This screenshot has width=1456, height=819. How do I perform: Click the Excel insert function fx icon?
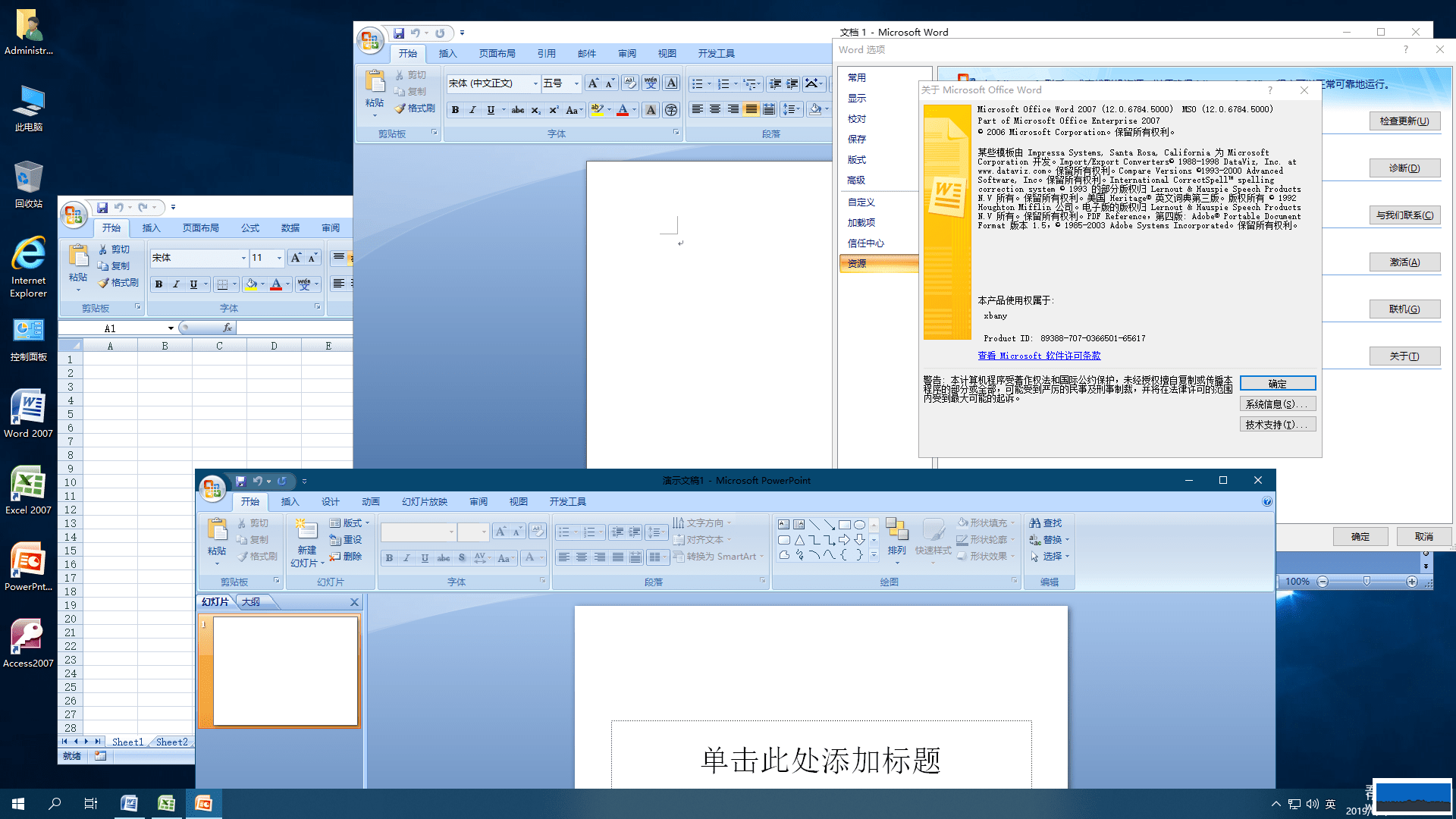coord(227,328)
